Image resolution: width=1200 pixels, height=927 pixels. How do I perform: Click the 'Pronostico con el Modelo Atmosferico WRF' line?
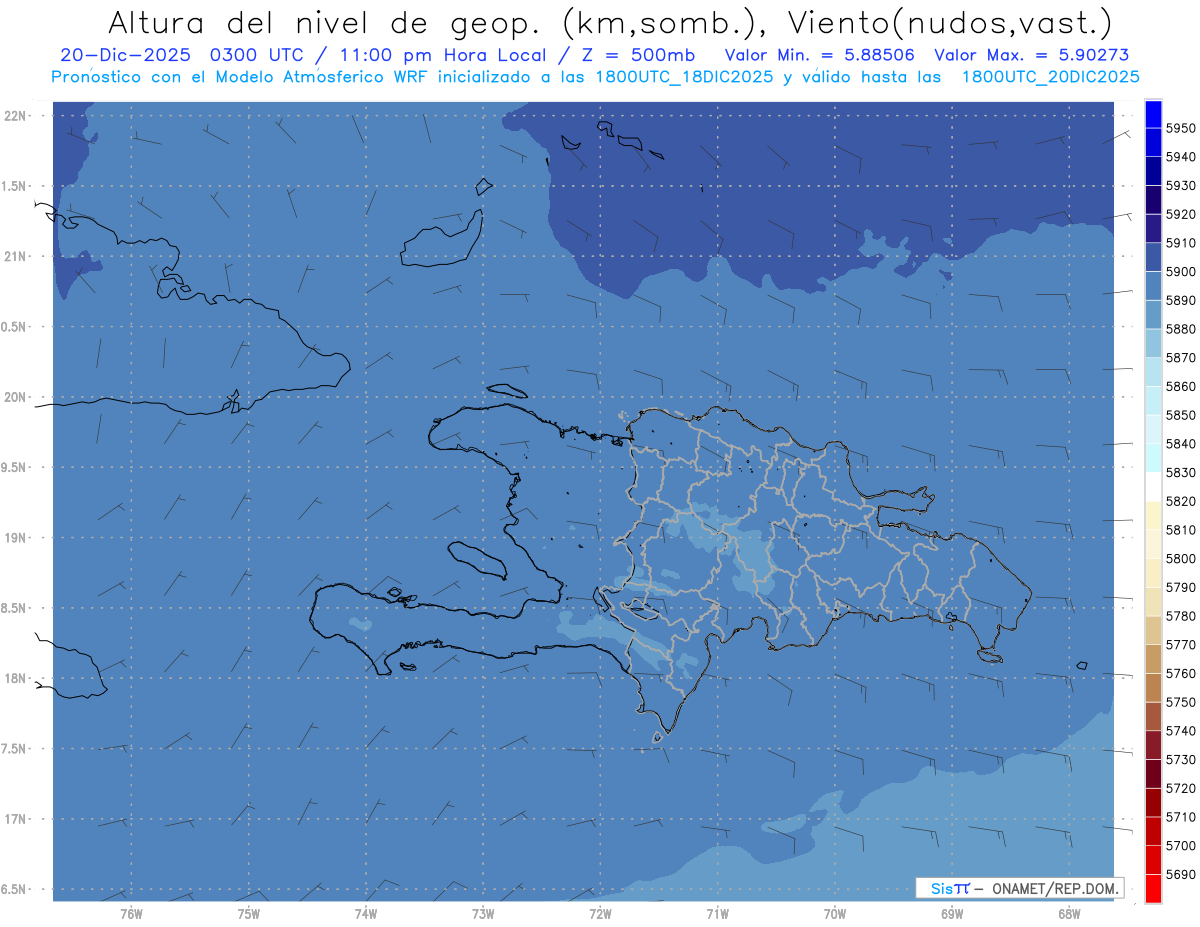pos(242,77)
